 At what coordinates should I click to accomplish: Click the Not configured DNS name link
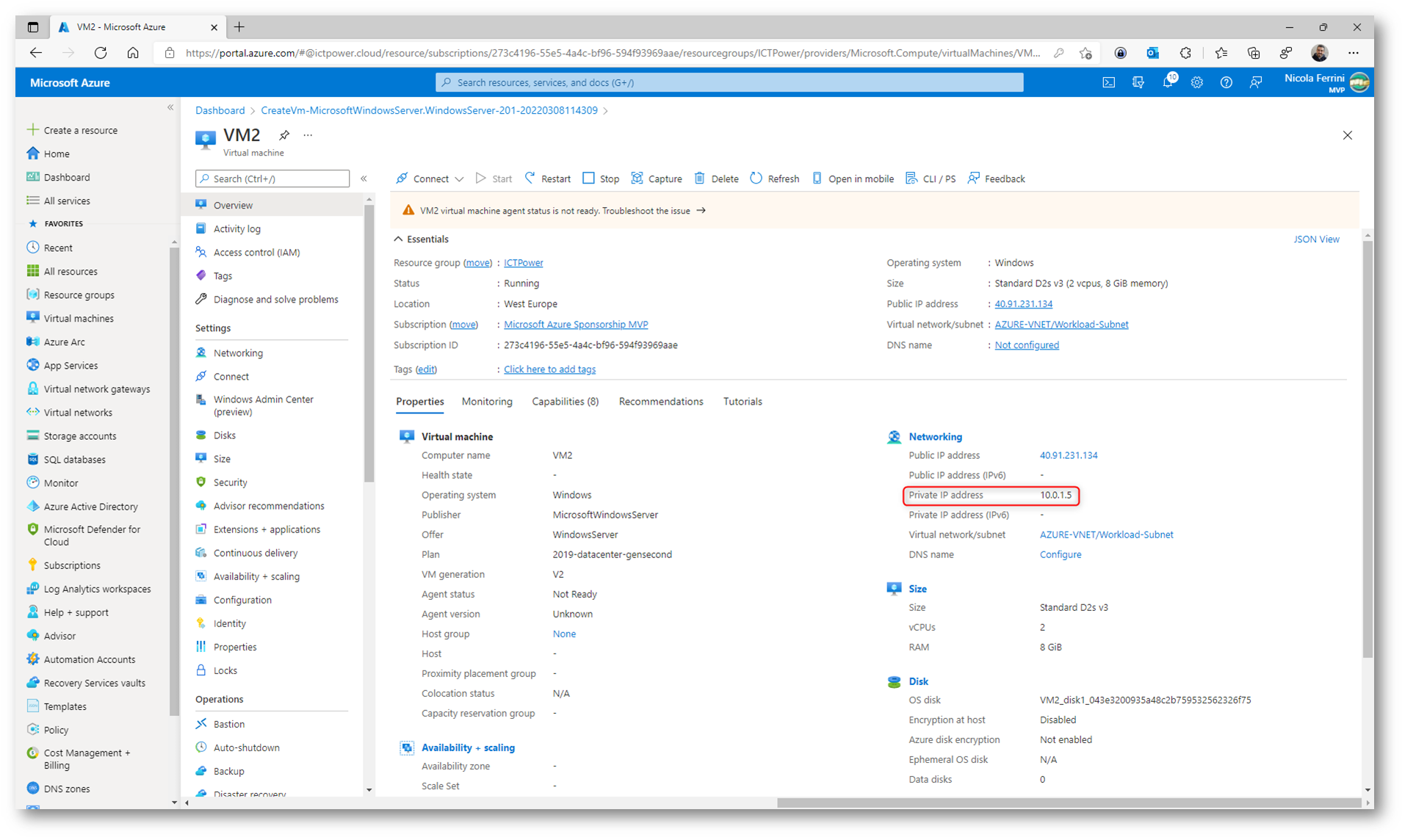coord(1026,344)
